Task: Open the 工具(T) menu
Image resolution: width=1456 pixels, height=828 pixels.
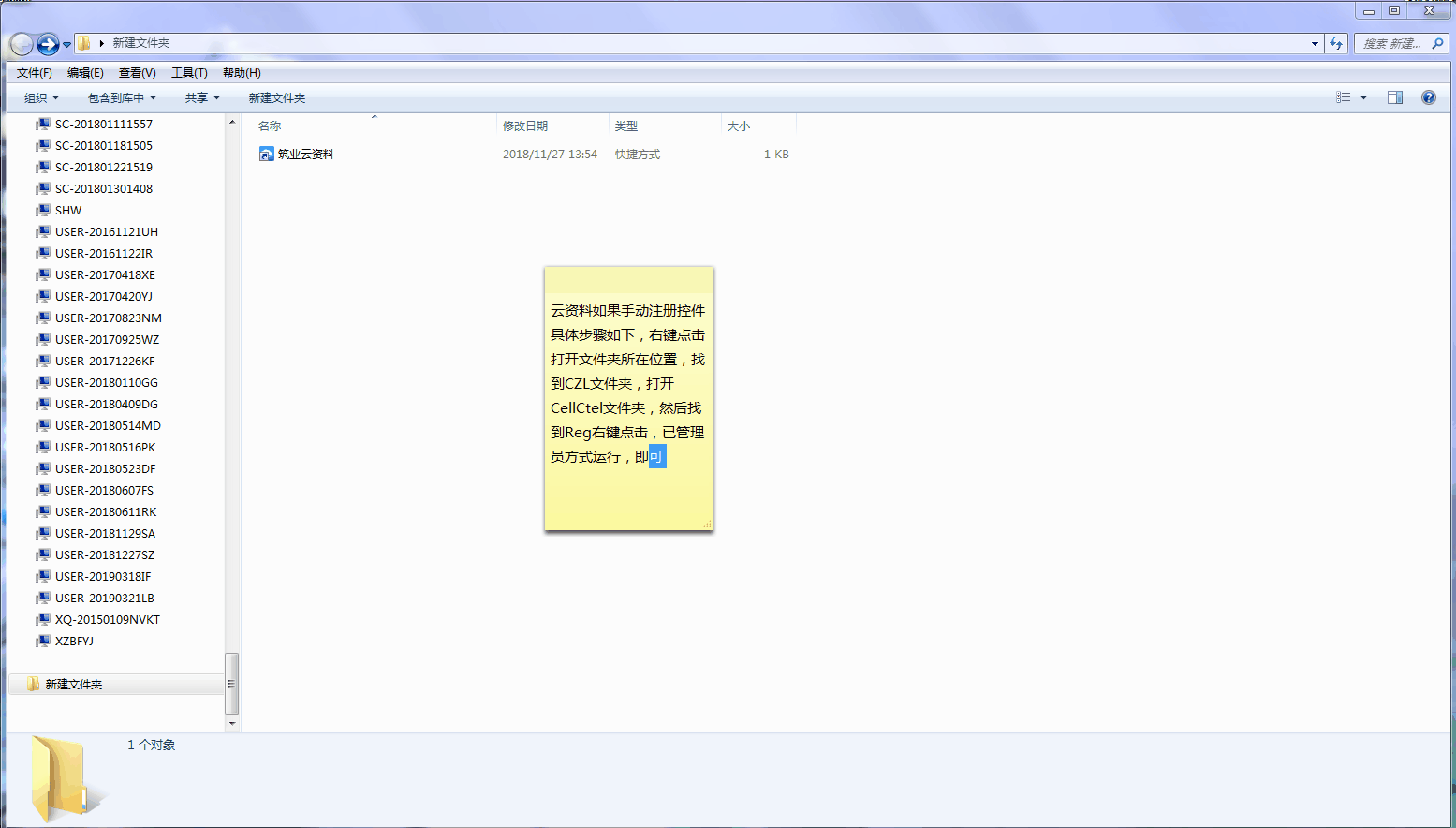Action: tap(189, 73)
